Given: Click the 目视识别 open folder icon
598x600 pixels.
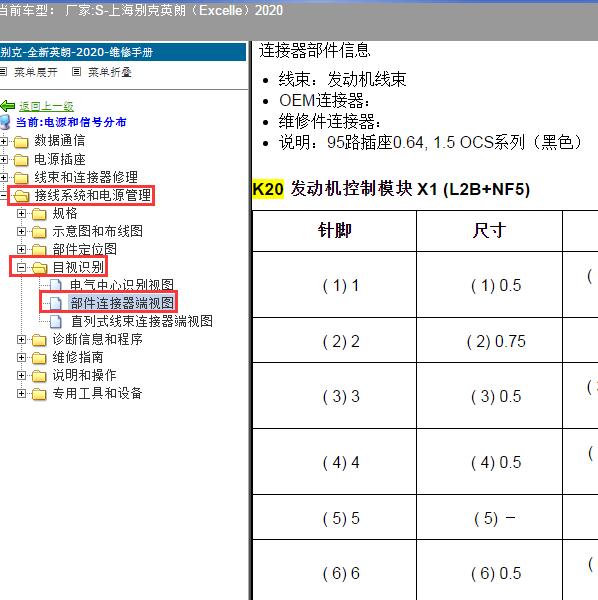Looking at the screenshot, I should click(39, 268).
